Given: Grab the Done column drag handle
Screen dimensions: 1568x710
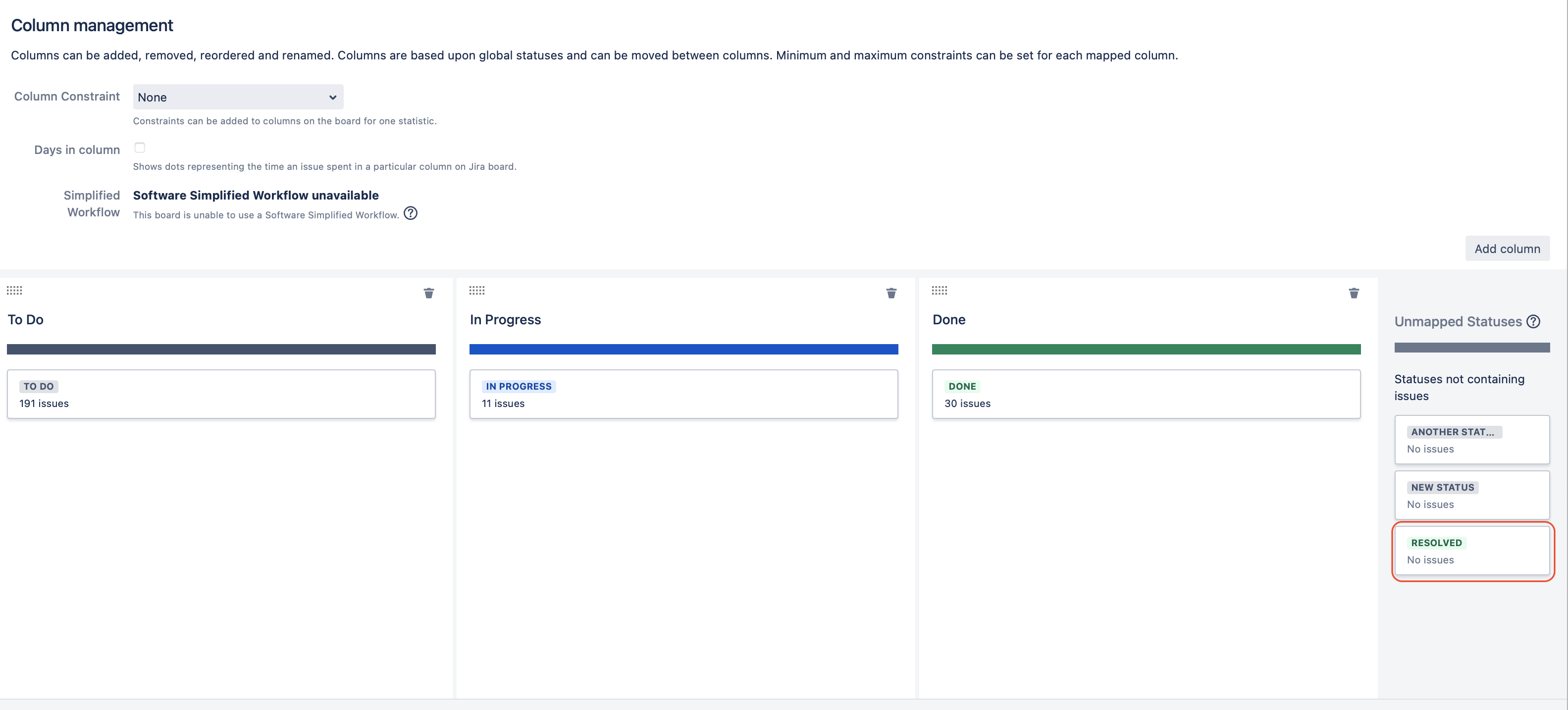Looking at the screenshot, I should point(939,290).
